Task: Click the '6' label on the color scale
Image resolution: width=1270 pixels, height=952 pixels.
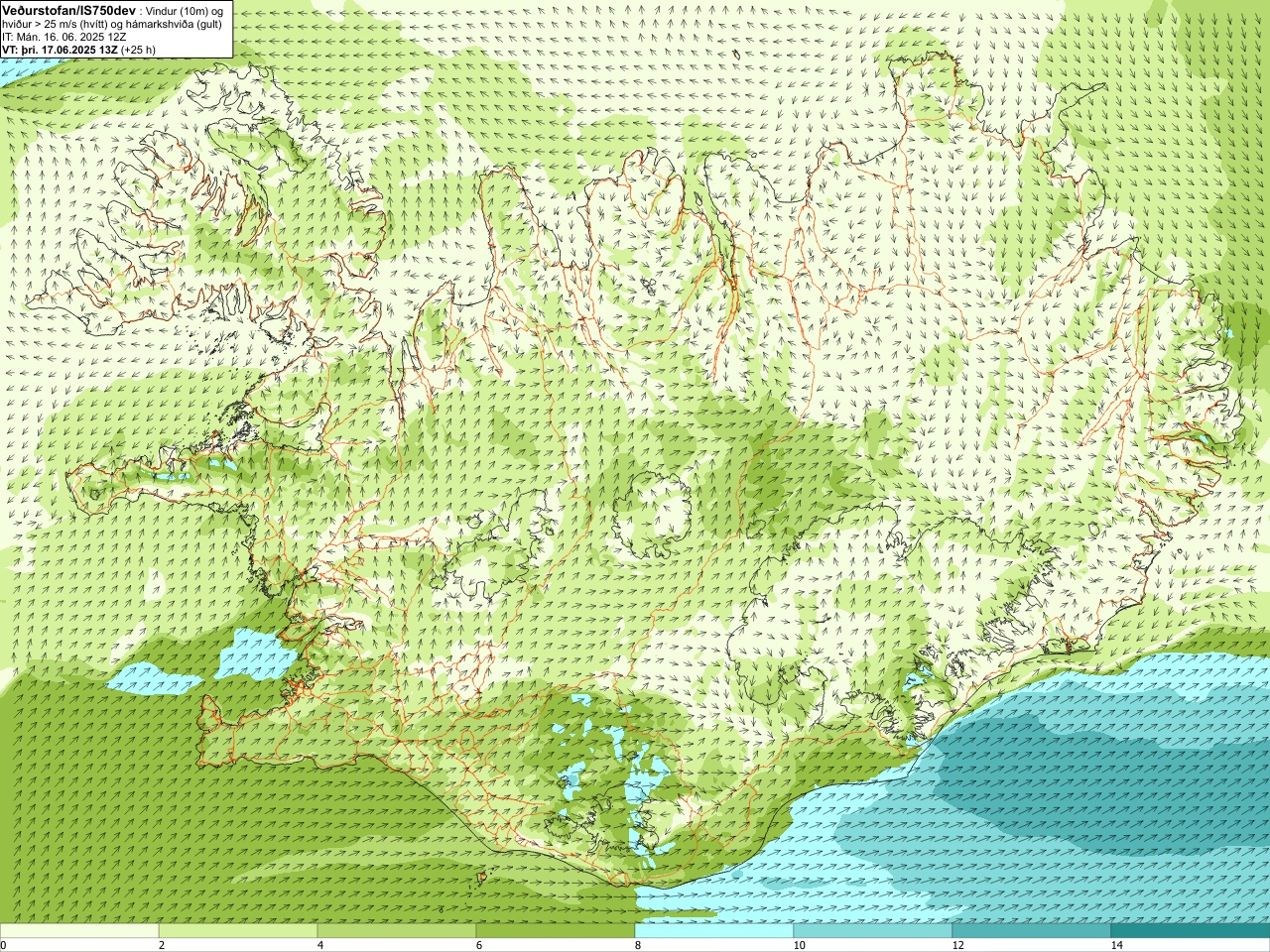Action: point(479,945)
